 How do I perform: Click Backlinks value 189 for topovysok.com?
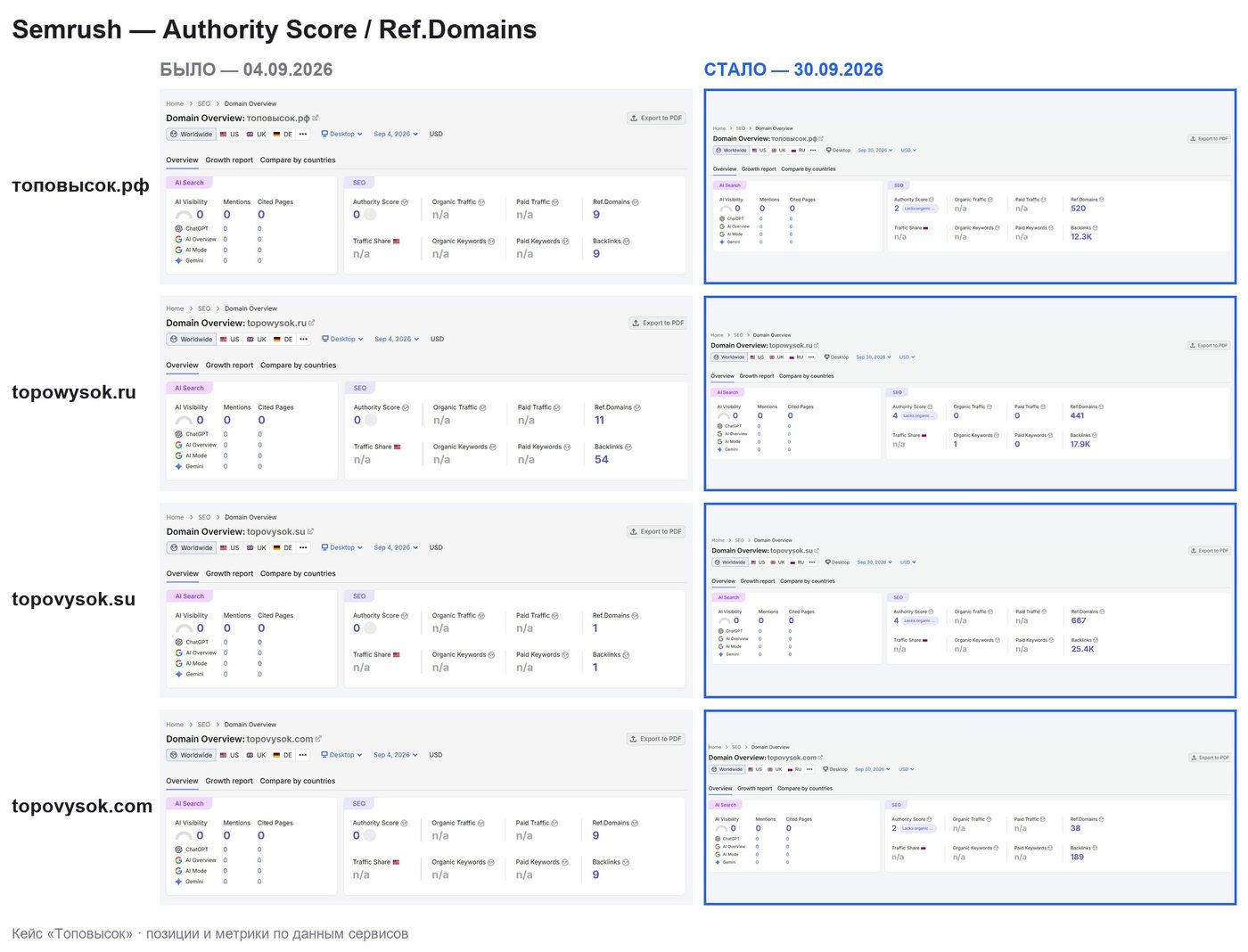[1078, 857]
